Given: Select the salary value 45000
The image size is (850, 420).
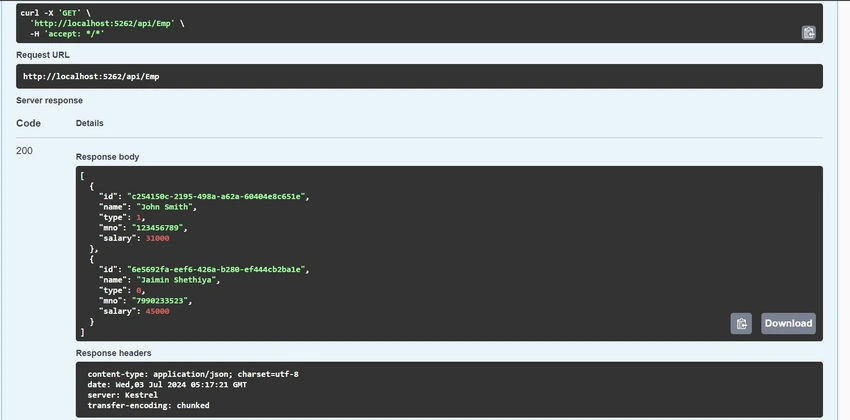Looking at the screenshot, I should tap(158, 311).
